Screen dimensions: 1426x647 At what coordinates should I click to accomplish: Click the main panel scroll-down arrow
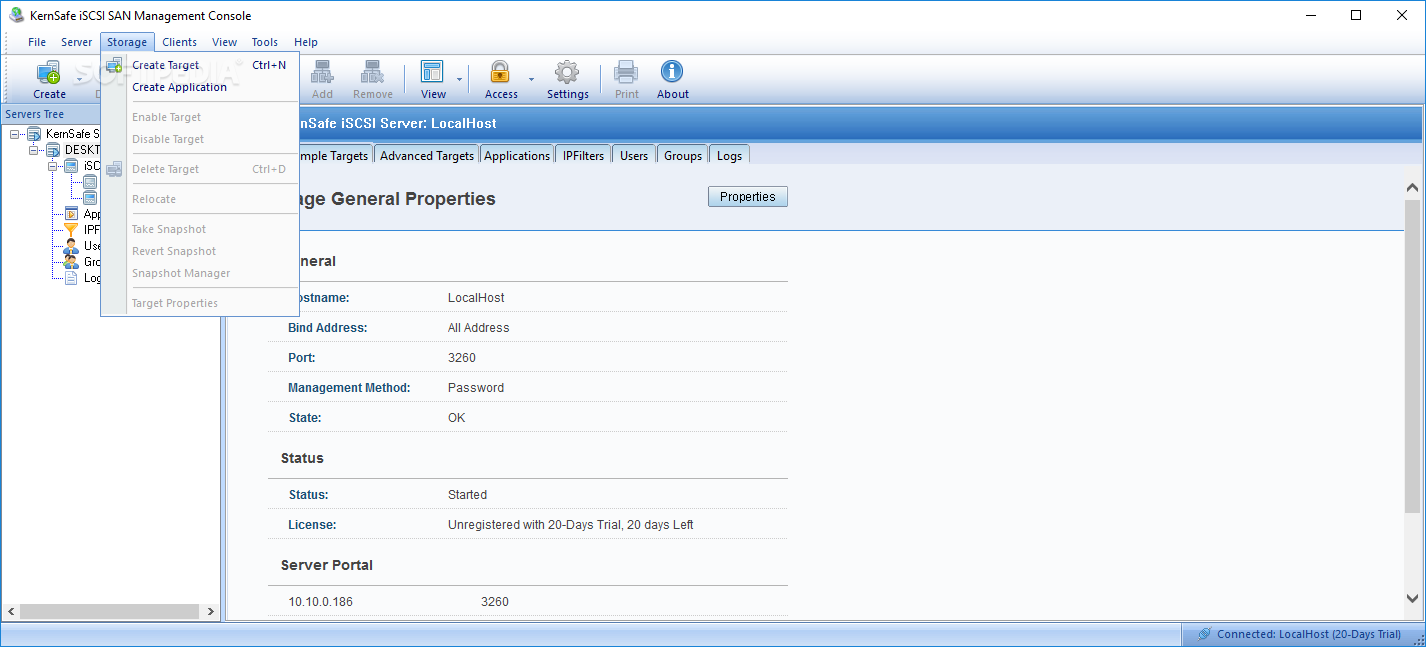(x=1412, y=599)
